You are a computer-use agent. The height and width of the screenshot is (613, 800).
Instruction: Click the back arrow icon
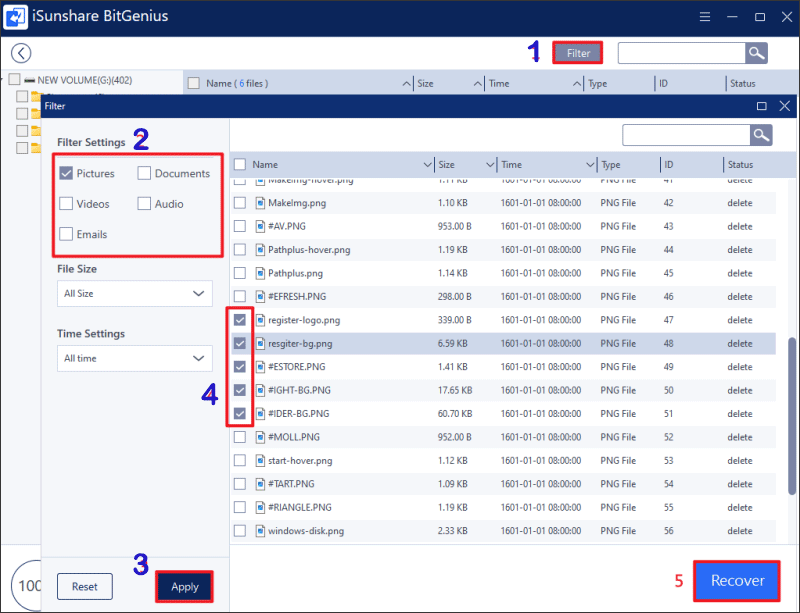(x=20, y=53)
